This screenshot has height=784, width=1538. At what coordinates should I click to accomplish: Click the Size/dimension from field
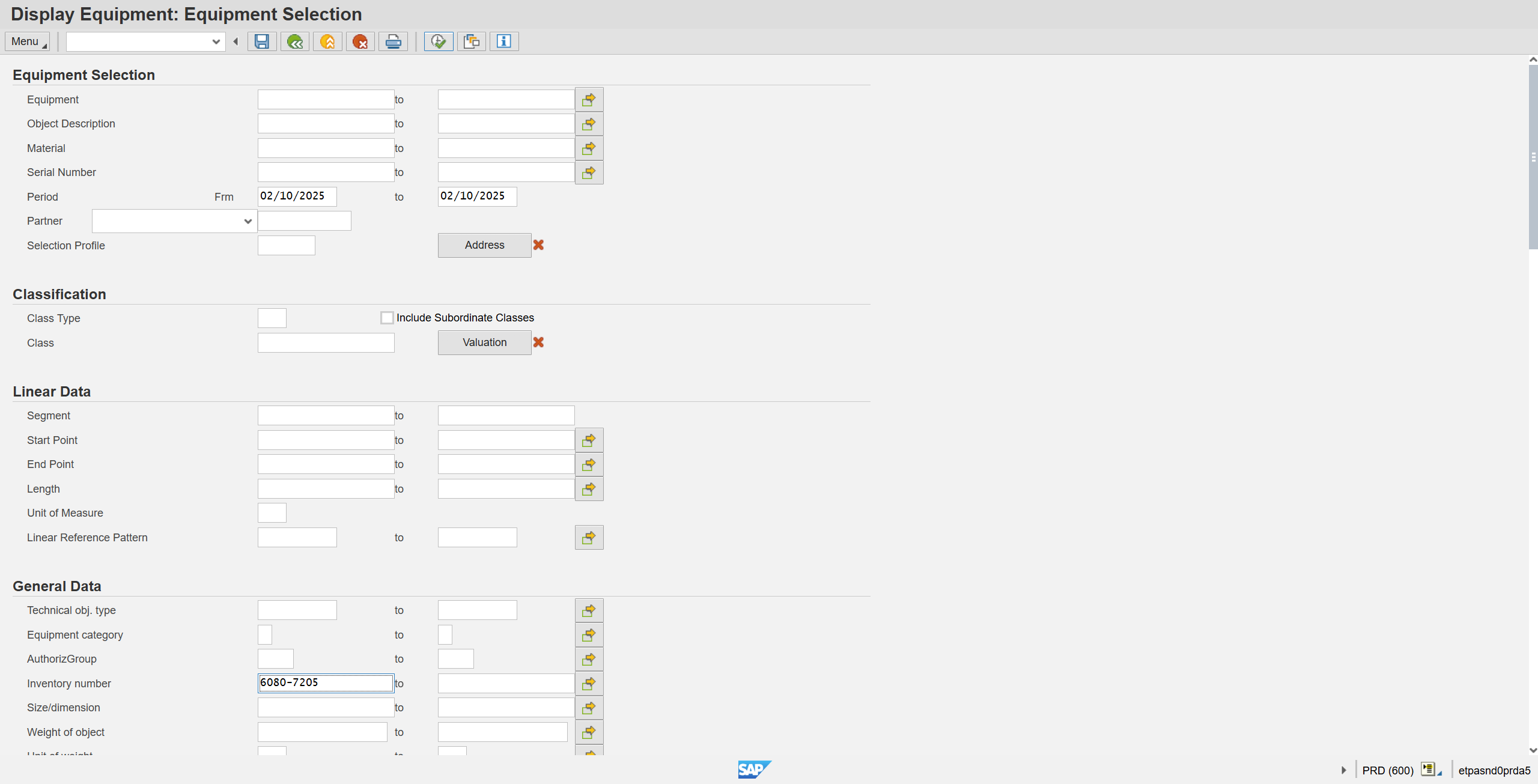[x=326, y=708]
